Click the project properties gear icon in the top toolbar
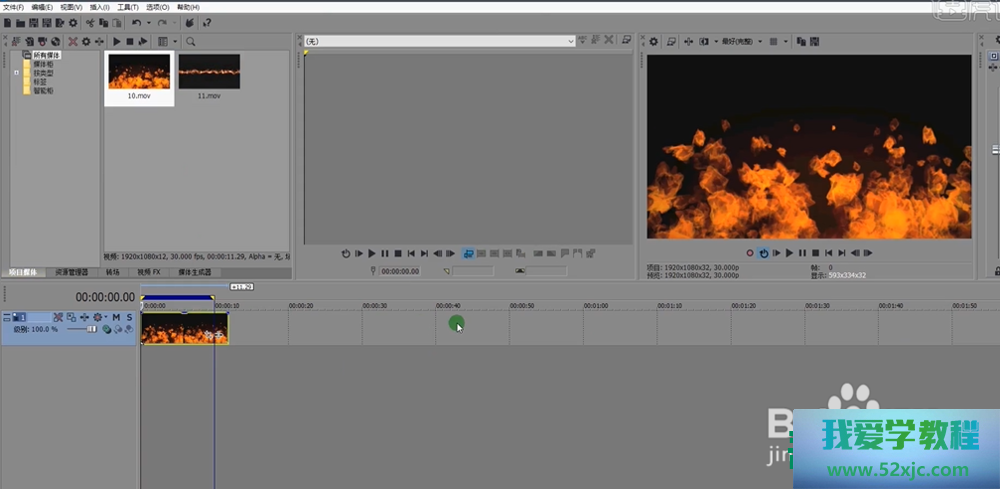This screenshot has height=489, width=1000. tap(72, 22)
